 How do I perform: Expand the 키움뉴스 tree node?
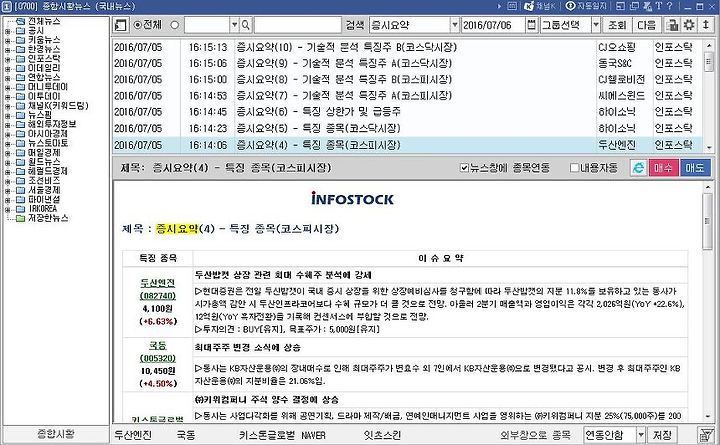(x=7, y=40)
